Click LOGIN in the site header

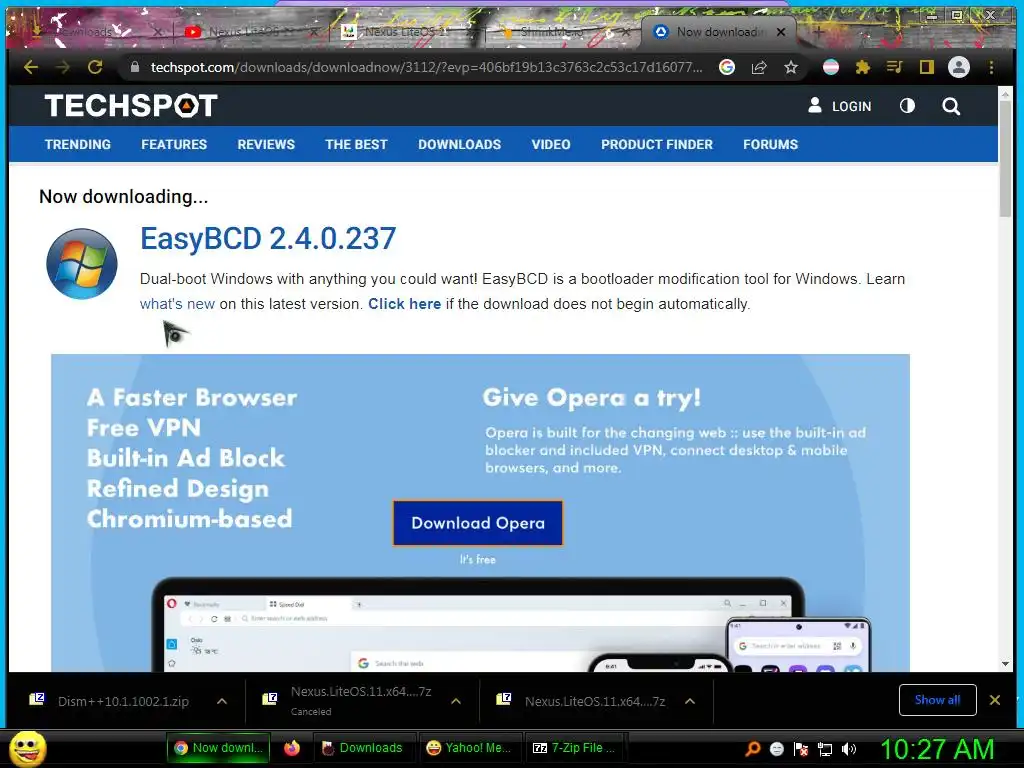(840, 106)
